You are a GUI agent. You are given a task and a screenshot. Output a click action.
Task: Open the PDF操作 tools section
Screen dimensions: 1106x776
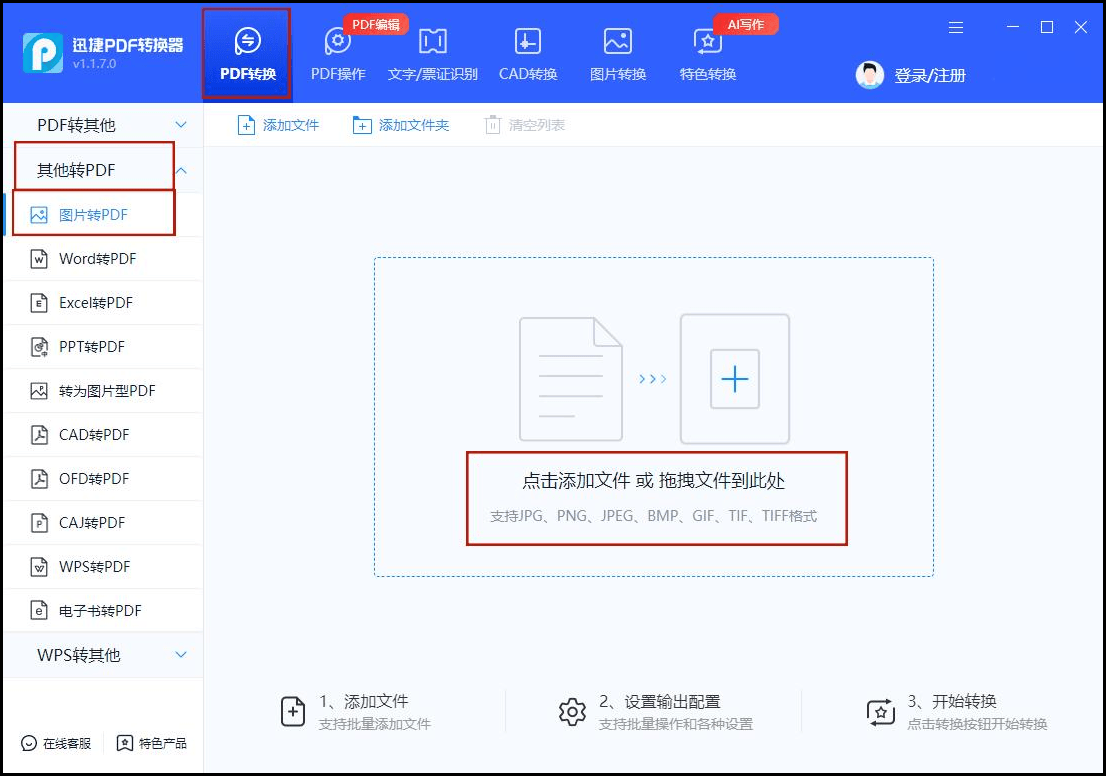click(x=337, y=44)
